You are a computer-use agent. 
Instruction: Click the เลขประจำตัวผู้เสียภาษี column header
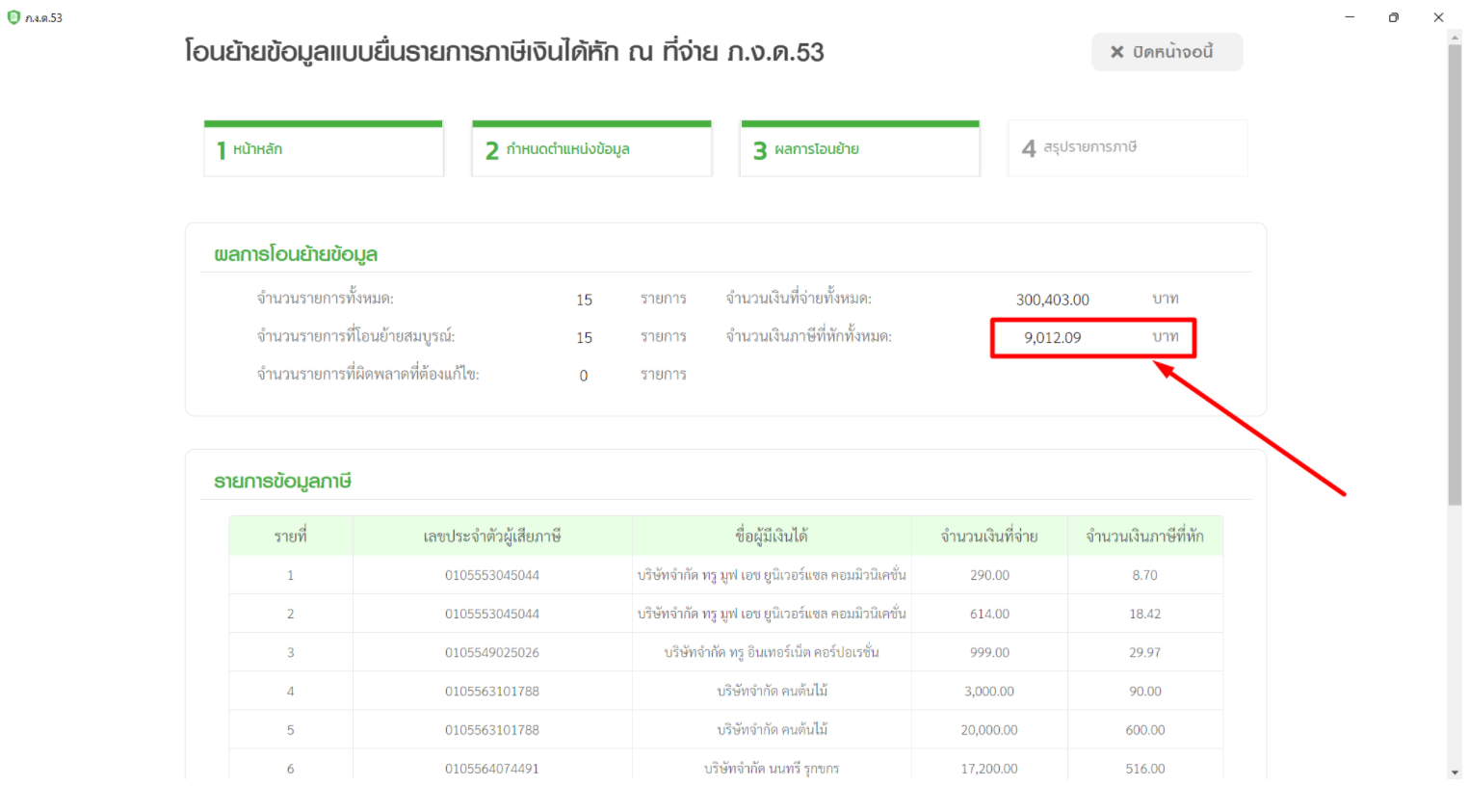[491, 536]
